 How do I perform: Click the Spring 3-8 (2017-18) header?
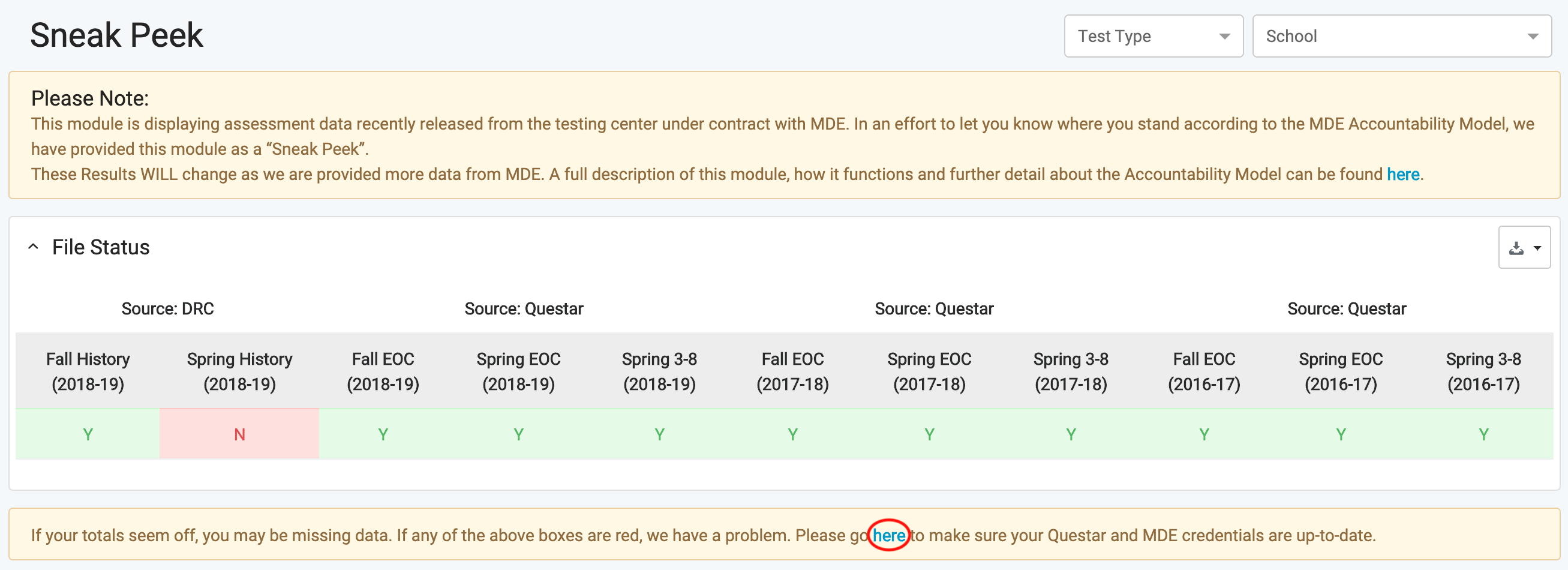pyautogui.click(x=1071, y=371)
